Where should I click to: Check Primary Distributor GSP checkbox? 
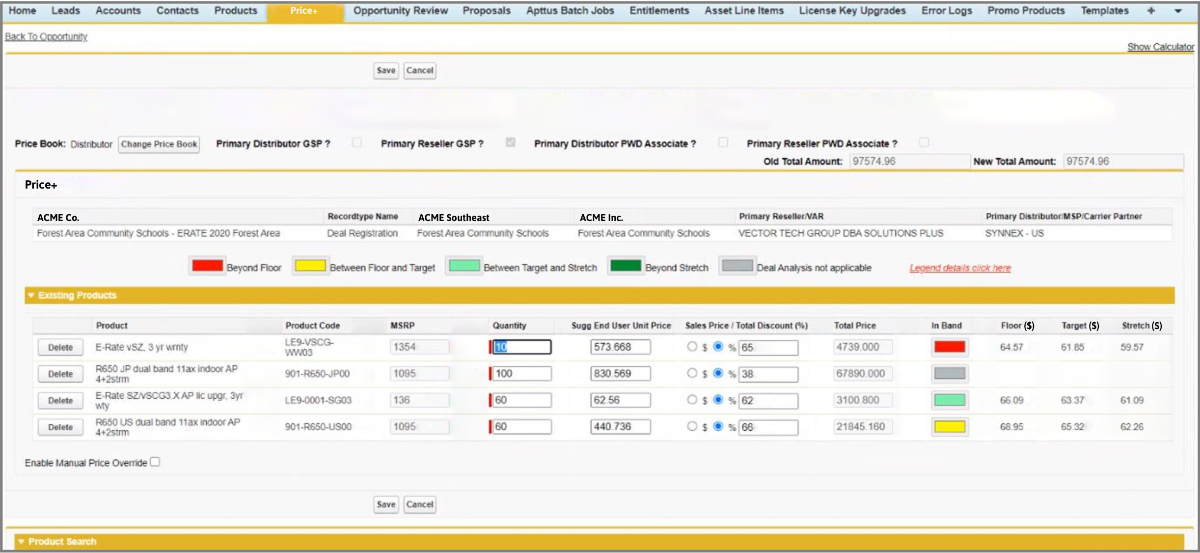pos(357,143)
